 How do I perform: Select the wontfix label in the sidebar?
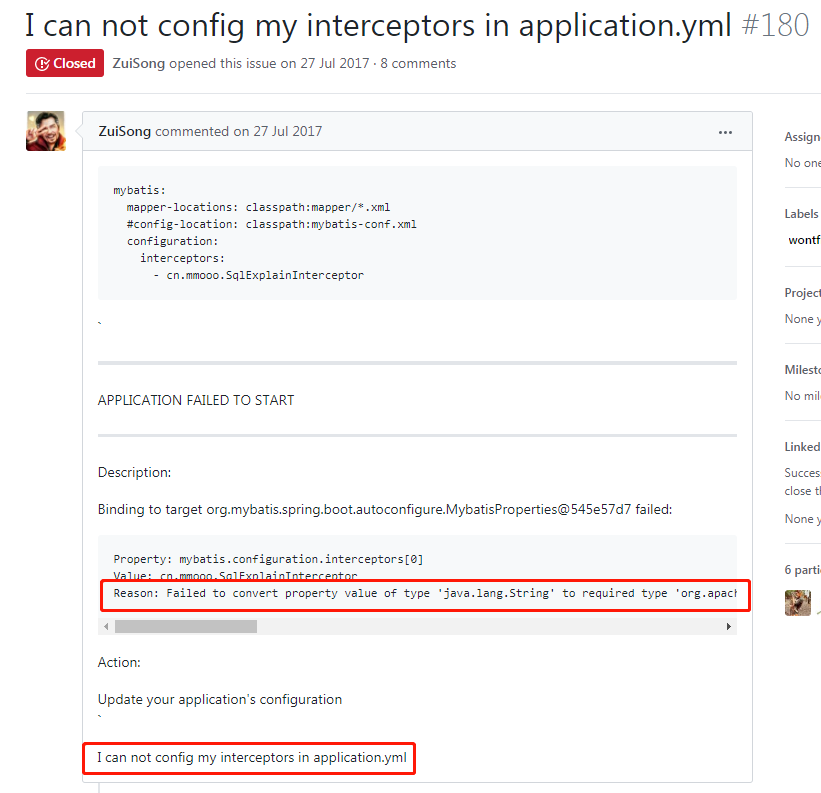[x=804, y=240]
